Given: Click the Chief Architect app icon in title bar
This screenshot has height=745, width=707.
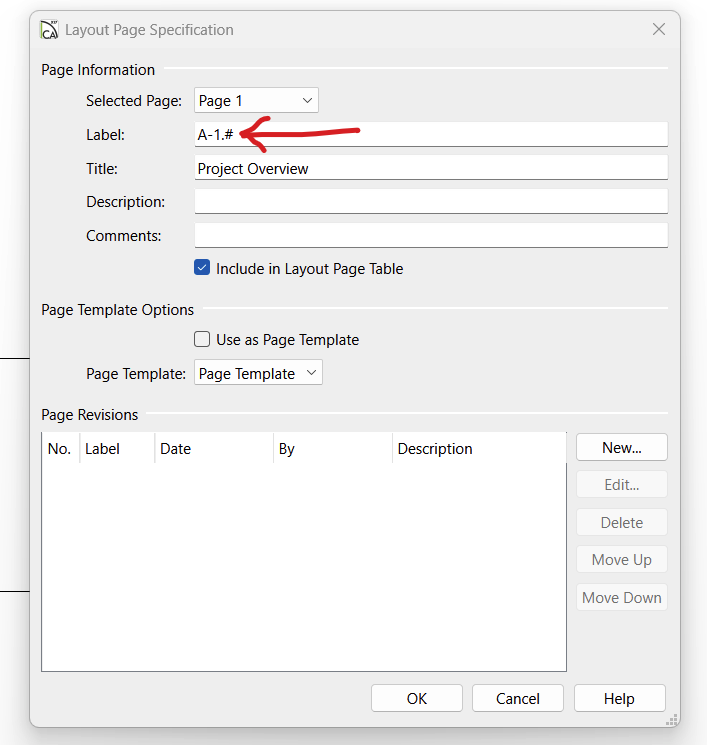Looking at the screenshot, I should (x=49, y=29).
